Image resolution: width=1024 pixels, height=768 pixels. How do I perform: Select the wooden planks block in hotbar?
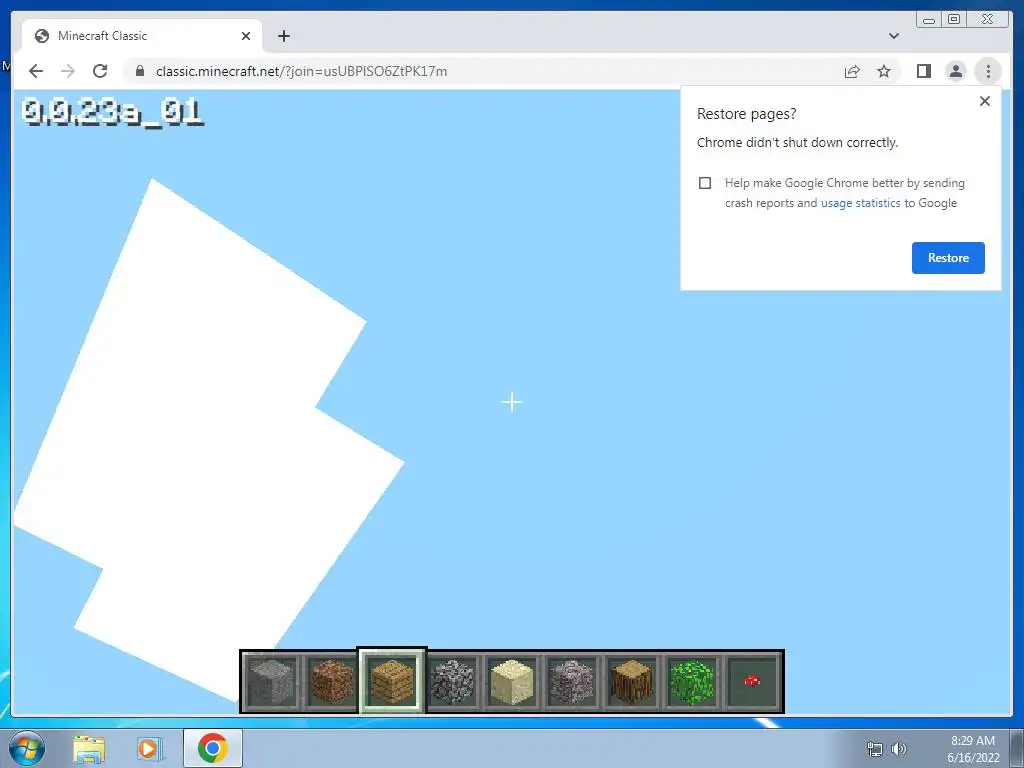pos(392,682)
